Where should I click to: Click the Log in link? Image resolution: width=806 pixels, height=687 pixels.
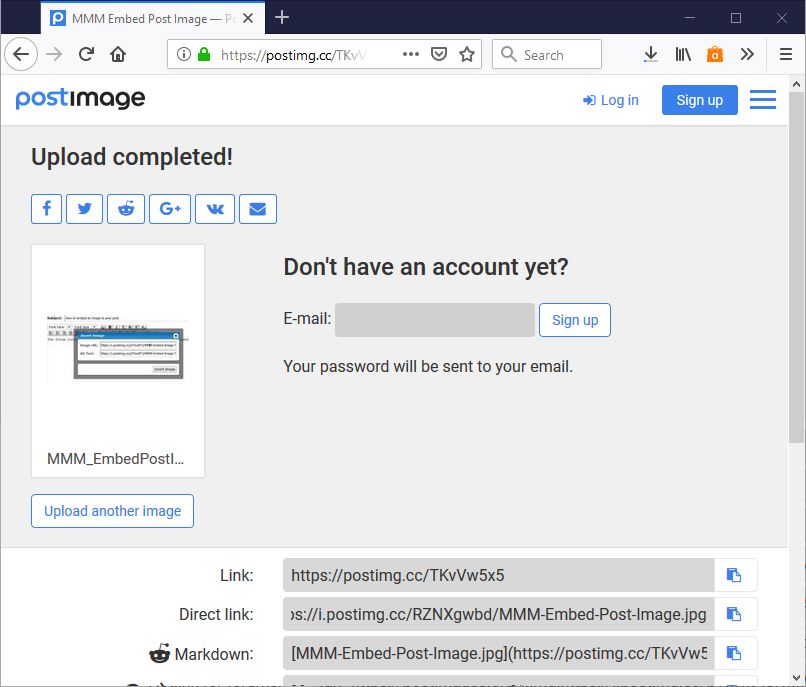click(611, 100)
